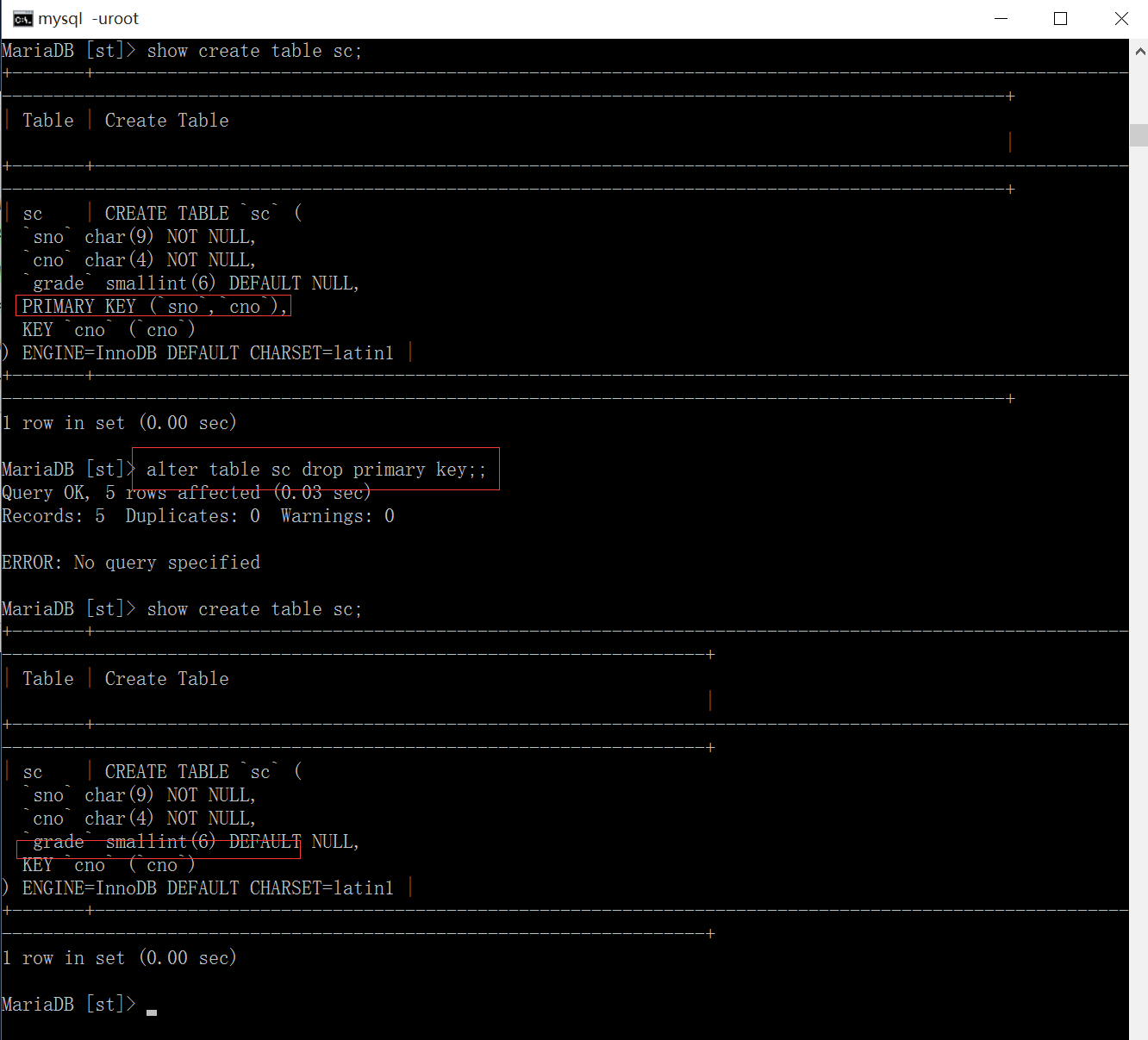This screenshot has width=1148, height=1040.
Task: Click the last '1 row in set (0.00 sec)'
Action: [119, 958]
